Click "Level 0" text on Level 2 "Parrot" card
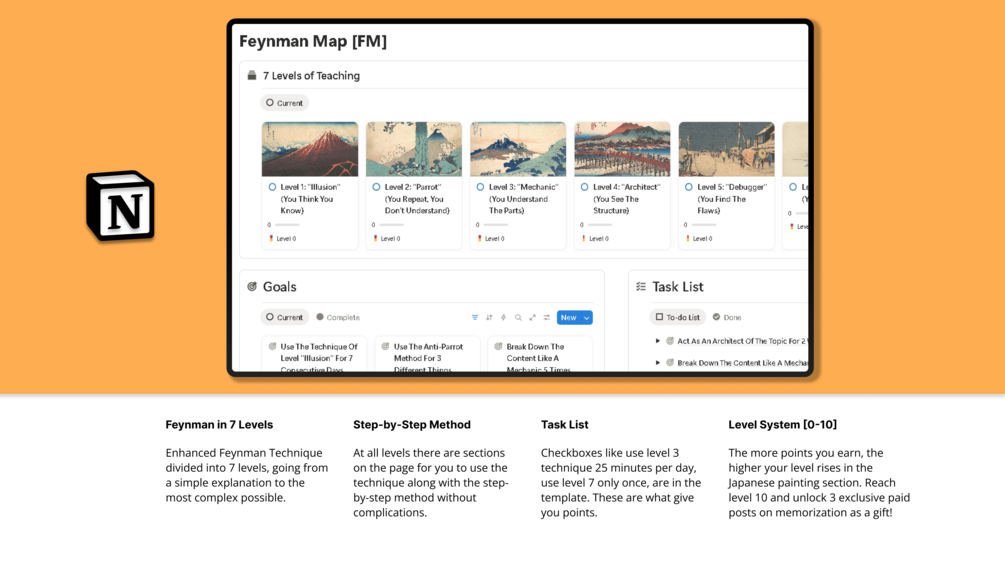 [390, 238]
